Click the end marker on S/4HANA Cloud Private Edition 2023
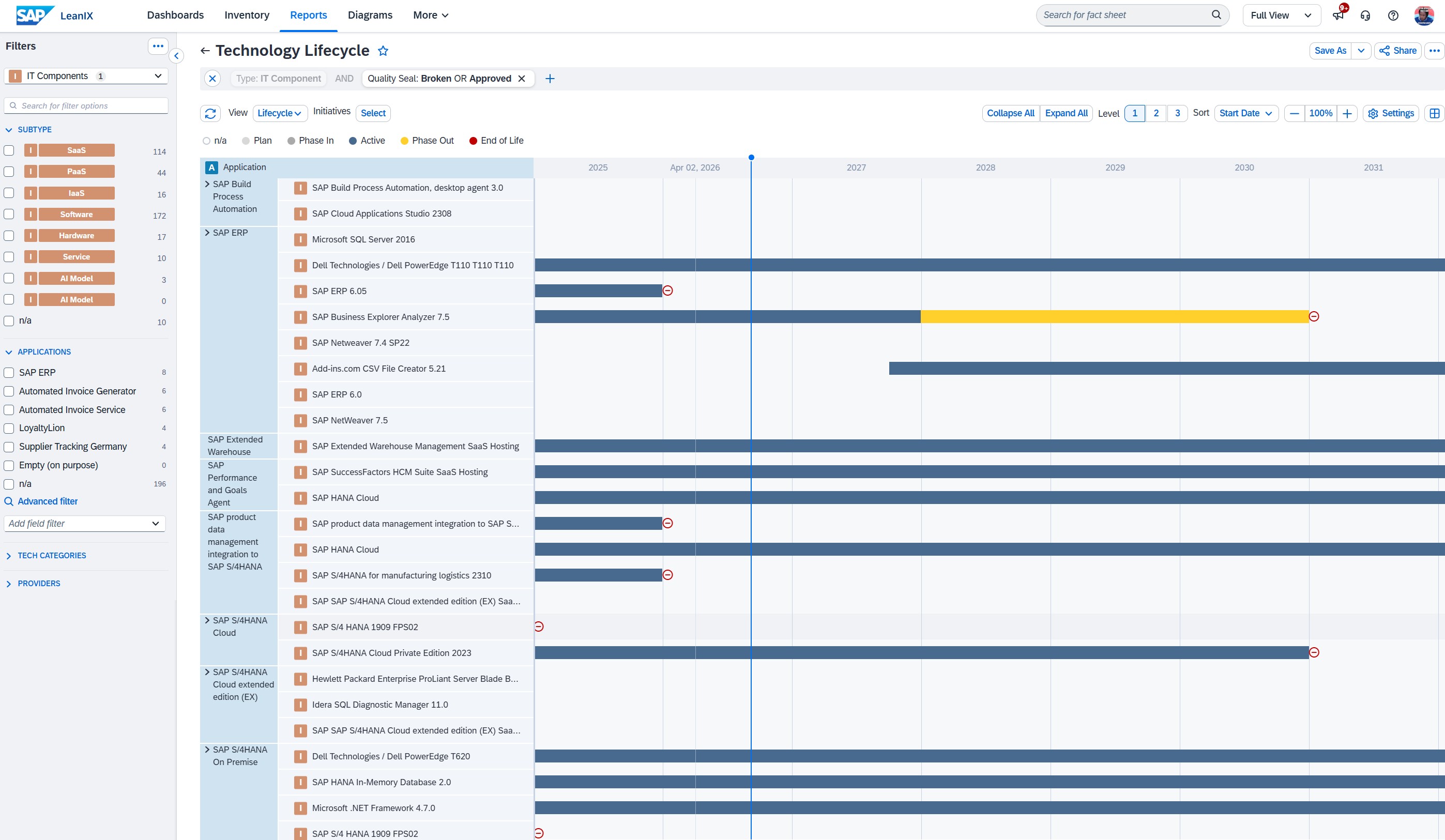Viewport: 1445px width, 840px height. 1314,652
